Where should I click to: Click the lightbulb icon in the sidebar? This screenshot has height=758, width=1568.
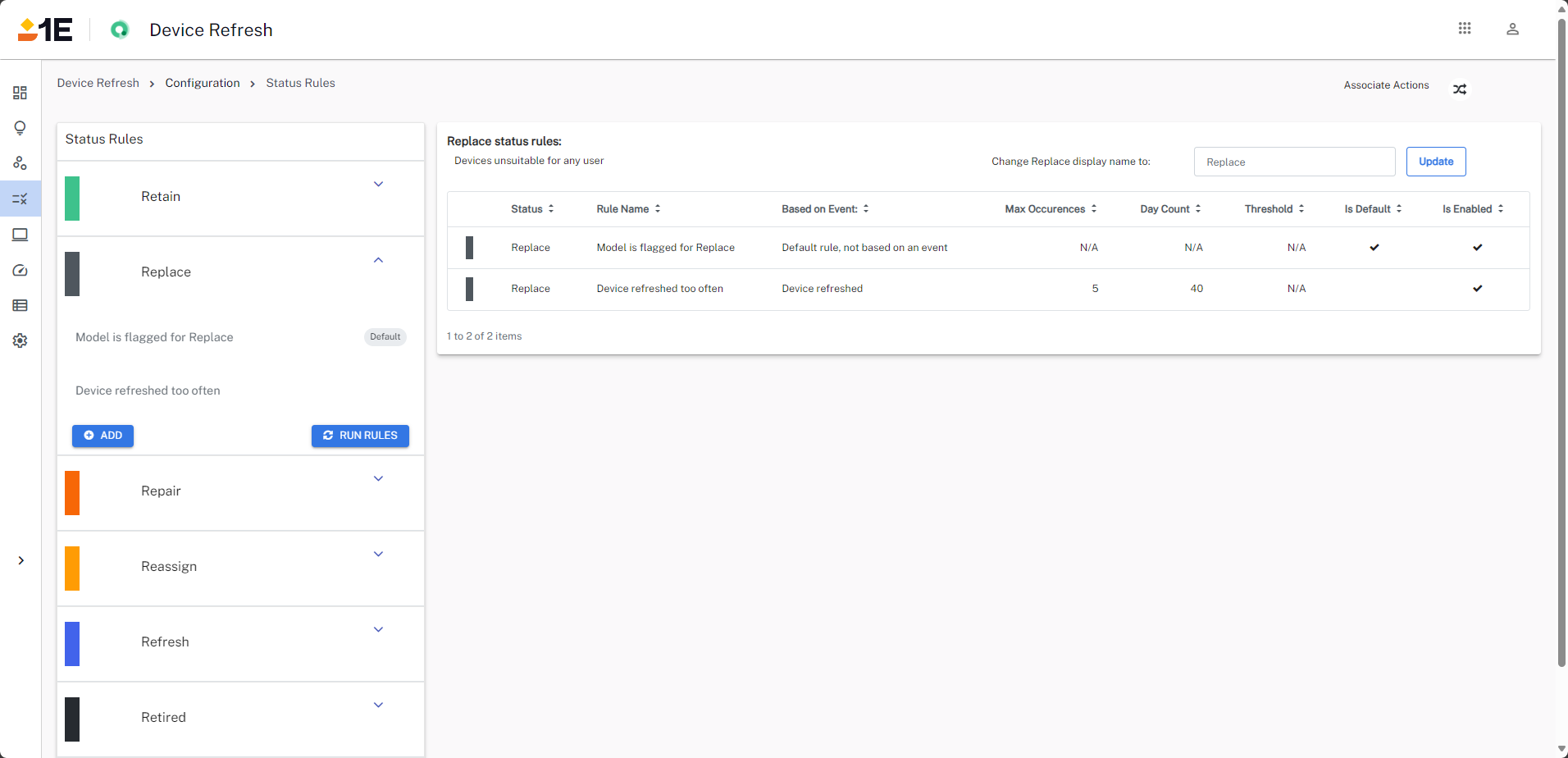pyautogui.click(x=21, y=128)
